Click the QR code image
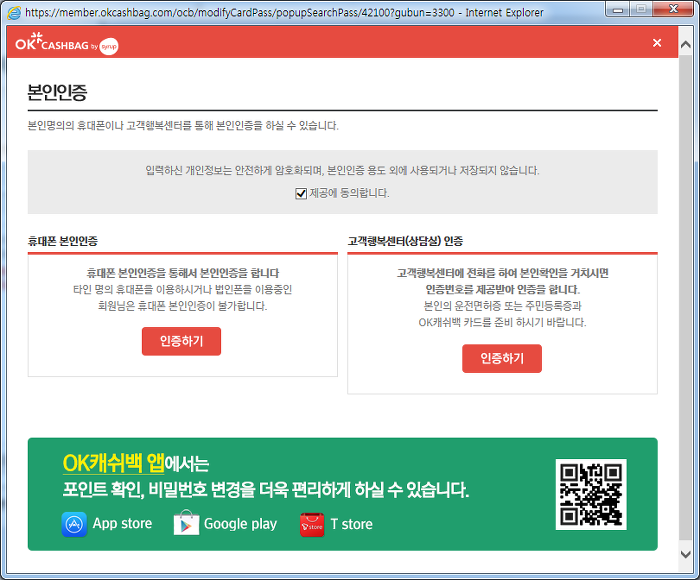This screenshot has width=700, height=580. coord(591,494)
